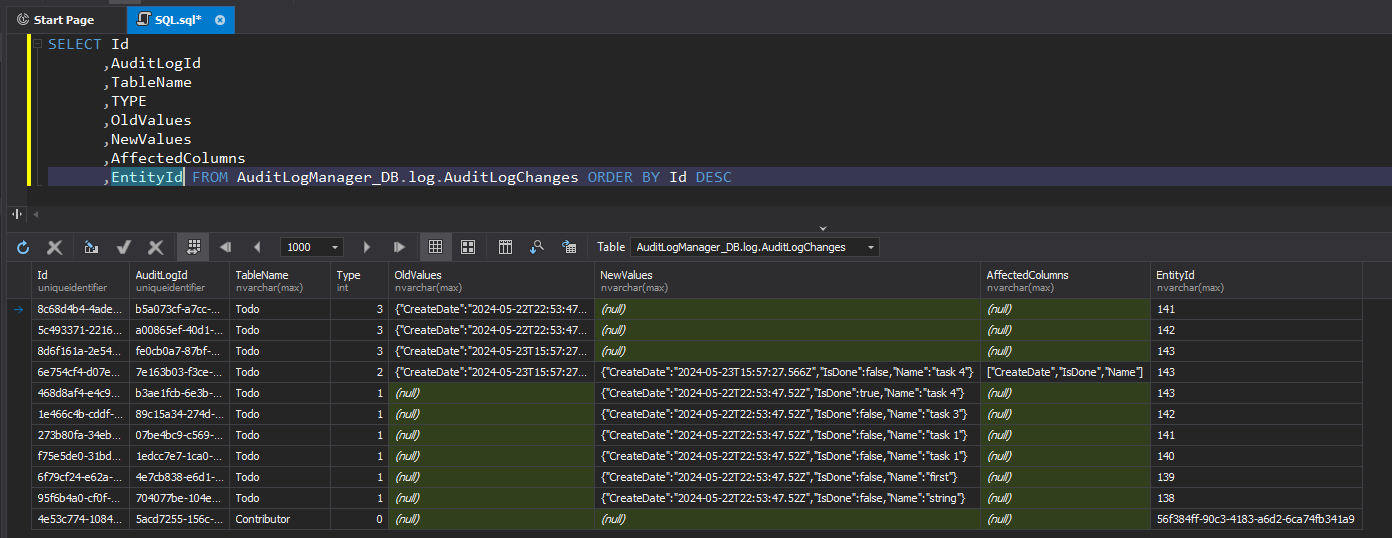The height and width of the screenshot is (538, 1392).
Task: Open the Table name dropdown
Action: (755, 247)
